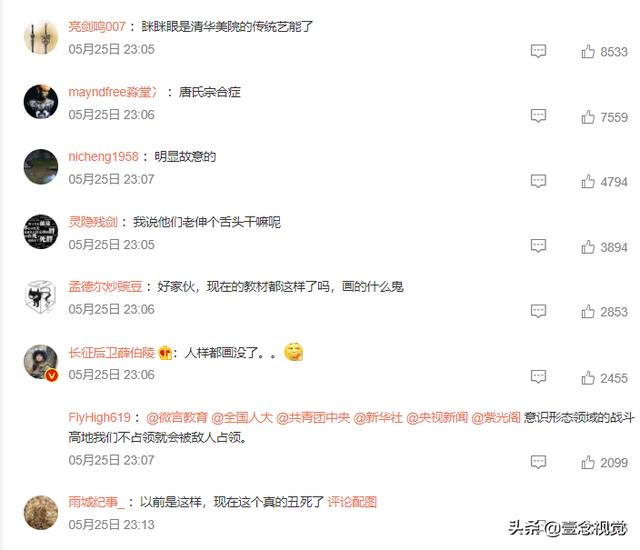
Task: Open nicheng1958 username link
Action: tap(103, 157)
